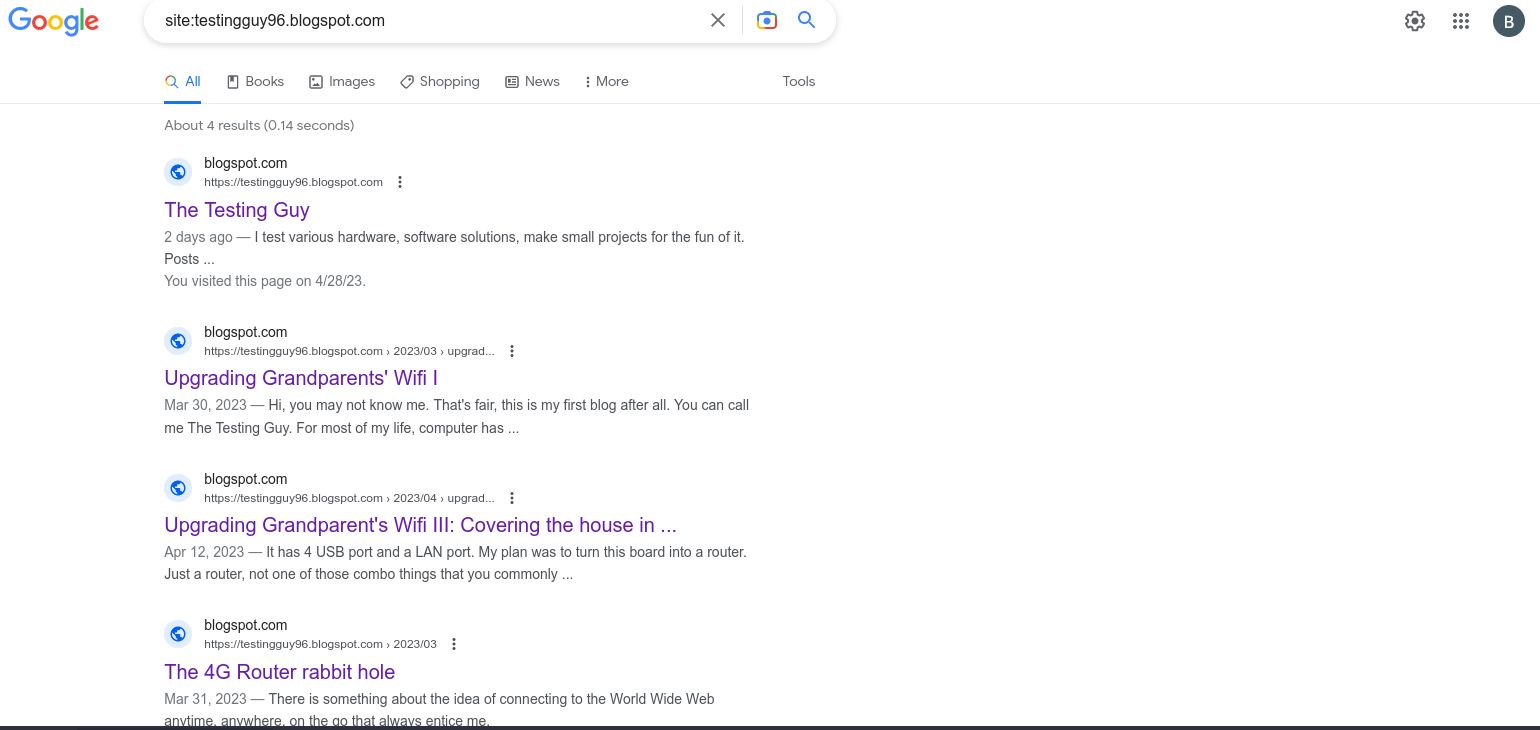Open Search by image camera icon
Viewport: 1540px width, 730px height.
767,20
